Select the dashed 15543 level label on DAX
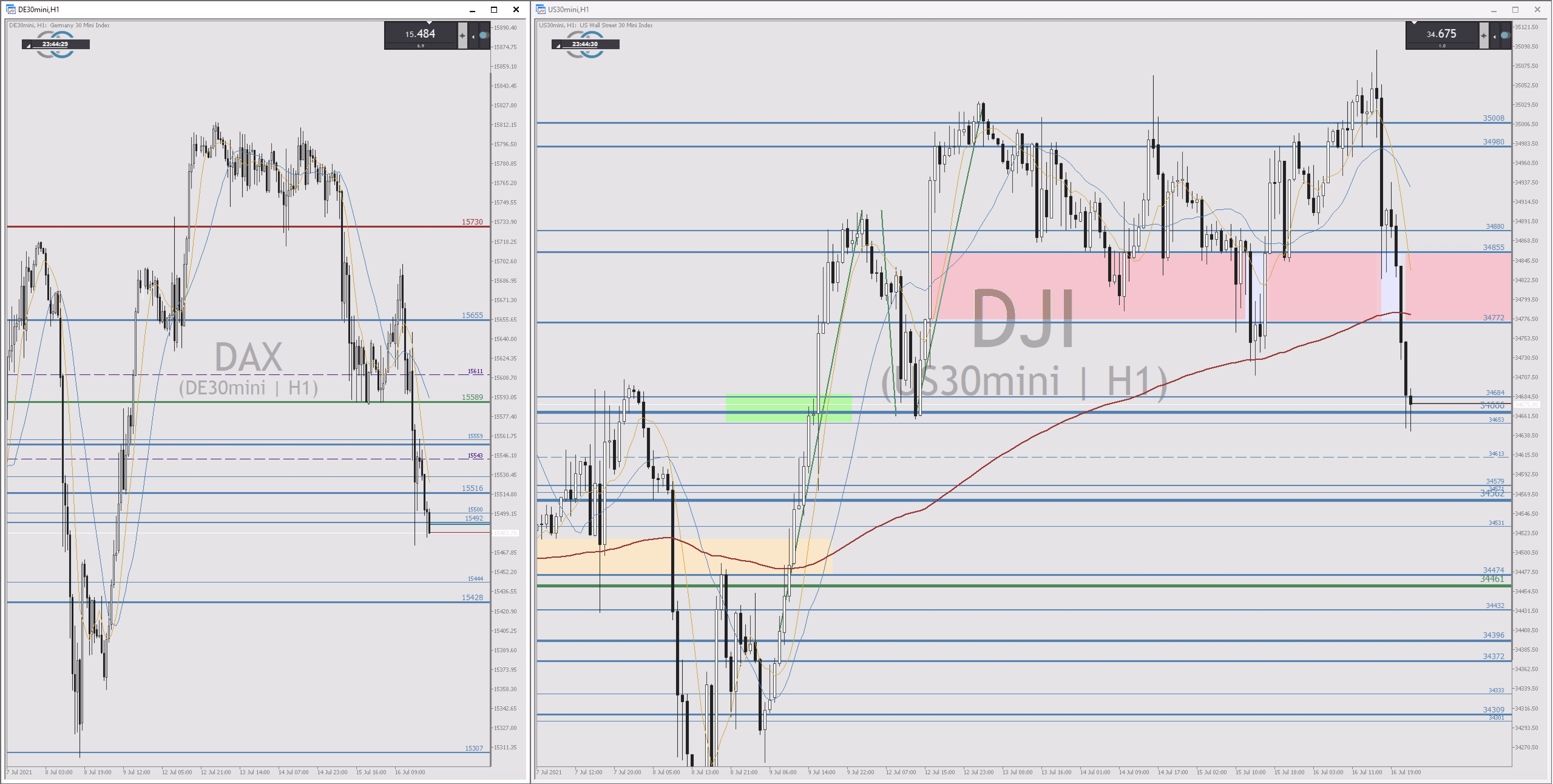 point(475,456)
